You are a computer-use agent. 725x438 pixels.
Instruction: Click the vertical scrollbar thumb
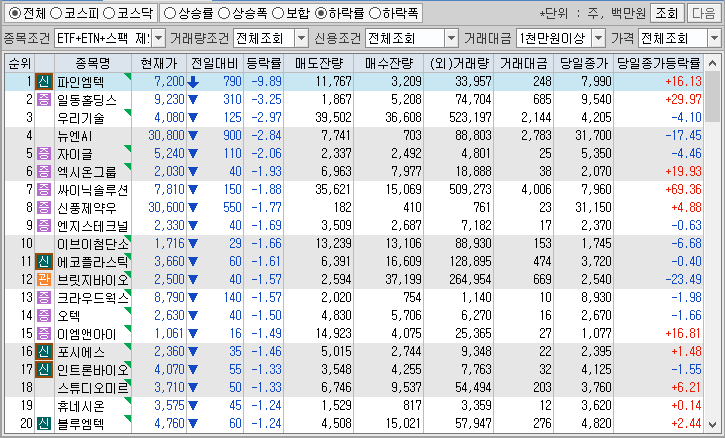pos(713,96)
